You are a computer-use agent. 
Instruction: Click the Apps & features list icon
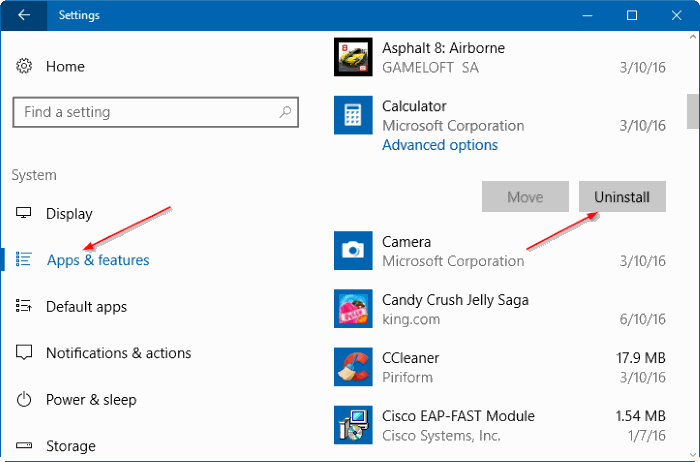click(24, 259)
